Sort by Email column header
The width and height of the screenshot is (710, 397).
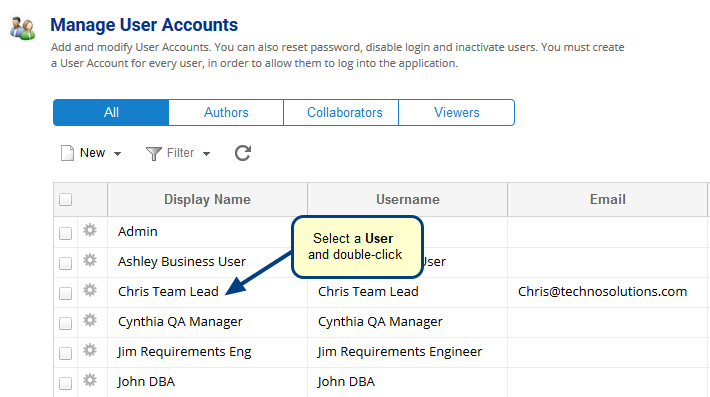pyautogui.click(x=608, y=200)
